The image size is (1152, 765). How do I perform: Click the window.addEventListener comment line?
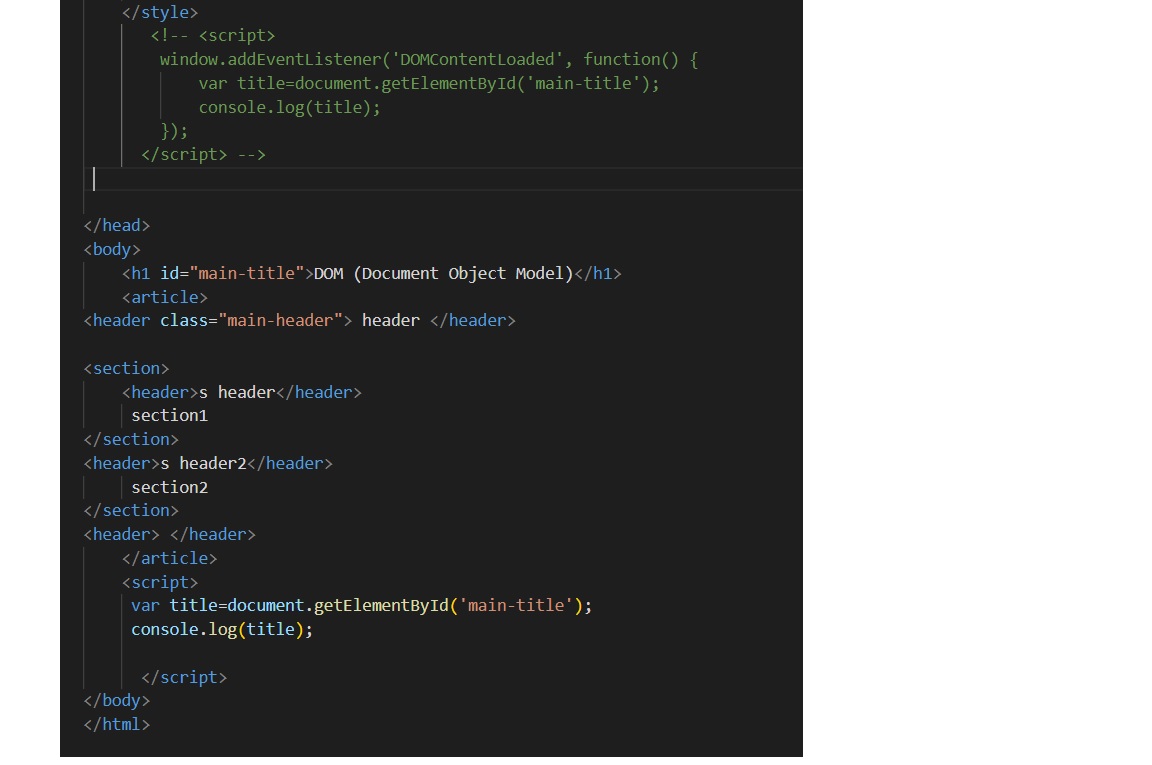point(429,60)
